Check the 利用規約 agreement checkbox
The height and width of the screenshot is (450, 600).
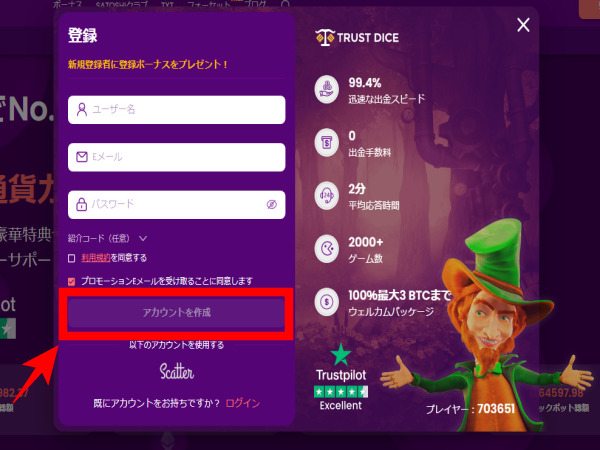tap(72, 258)
